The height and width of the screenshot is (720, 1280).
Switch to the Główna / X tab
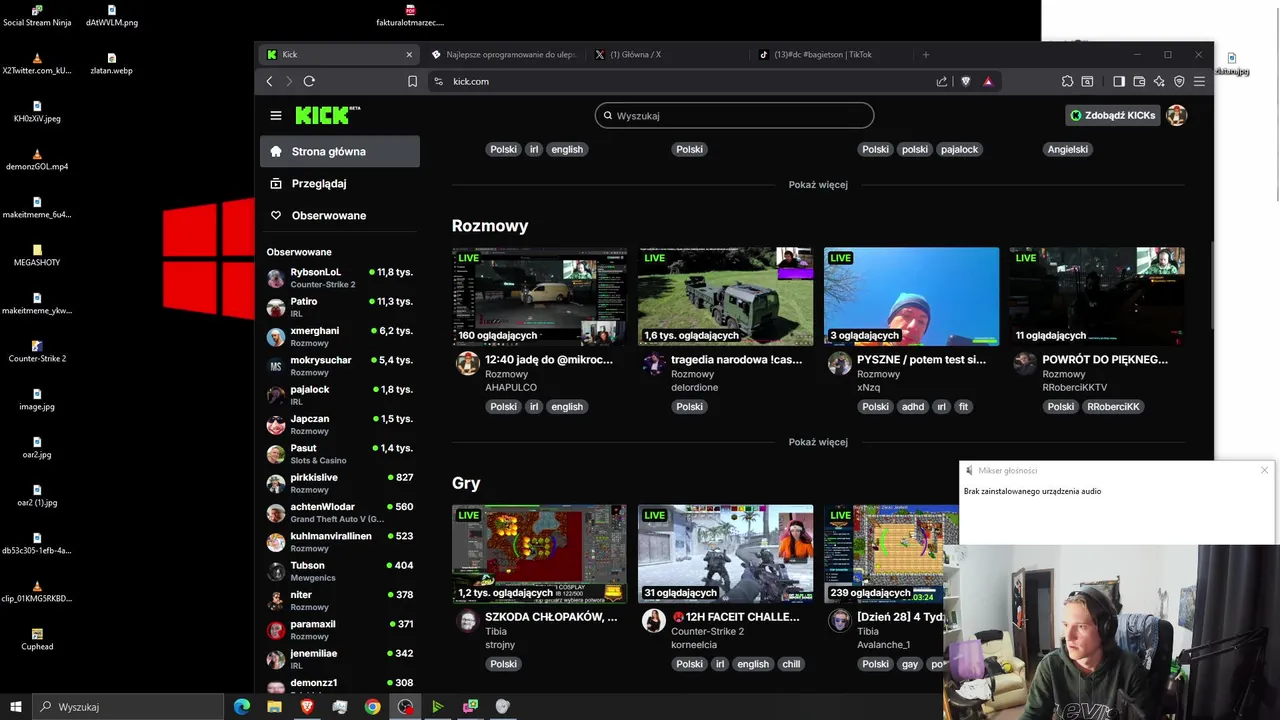coord(665,54)
